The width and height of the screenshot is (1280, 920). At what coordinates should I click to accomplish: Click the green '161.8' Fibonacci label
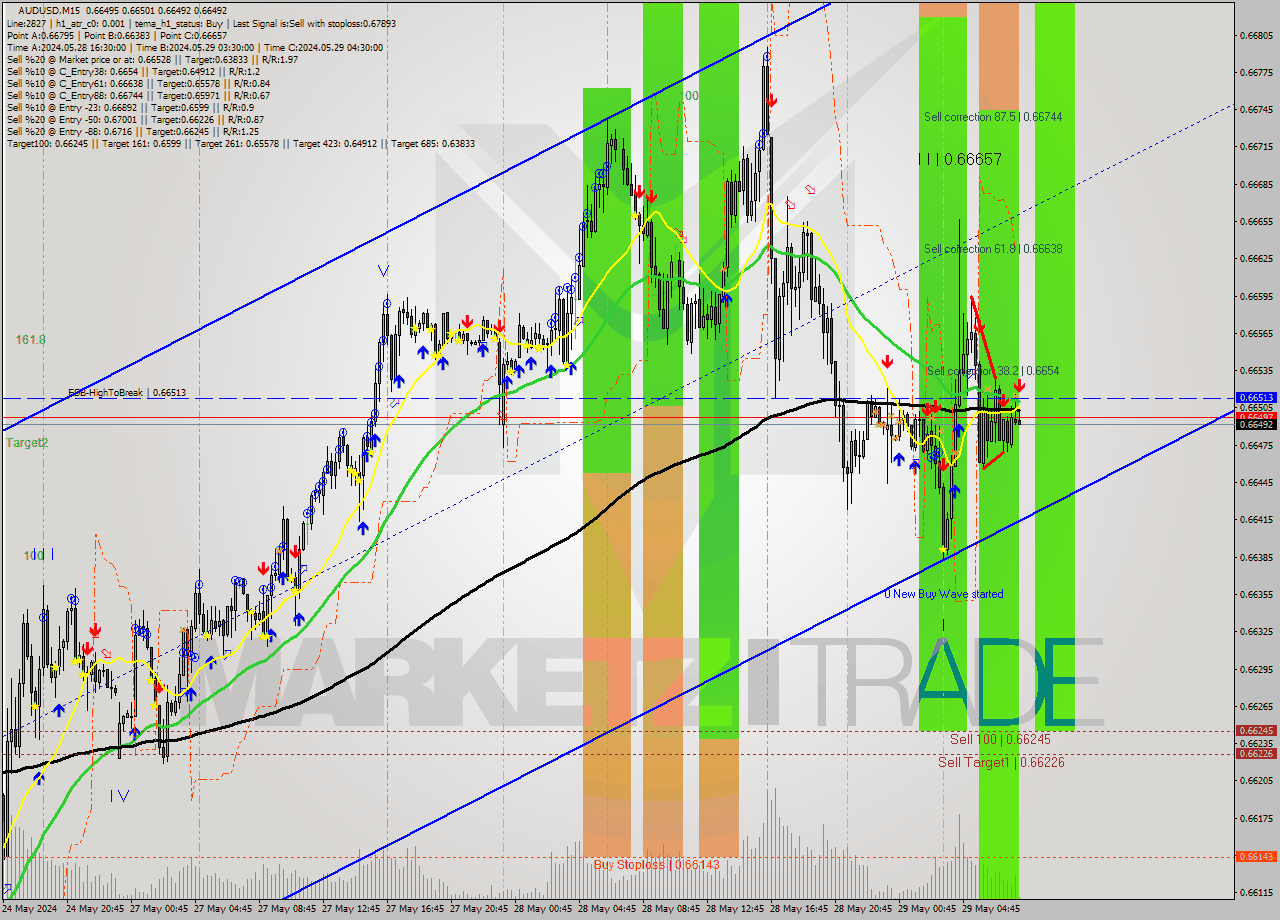pyautogui.click(x=30, y=340)
